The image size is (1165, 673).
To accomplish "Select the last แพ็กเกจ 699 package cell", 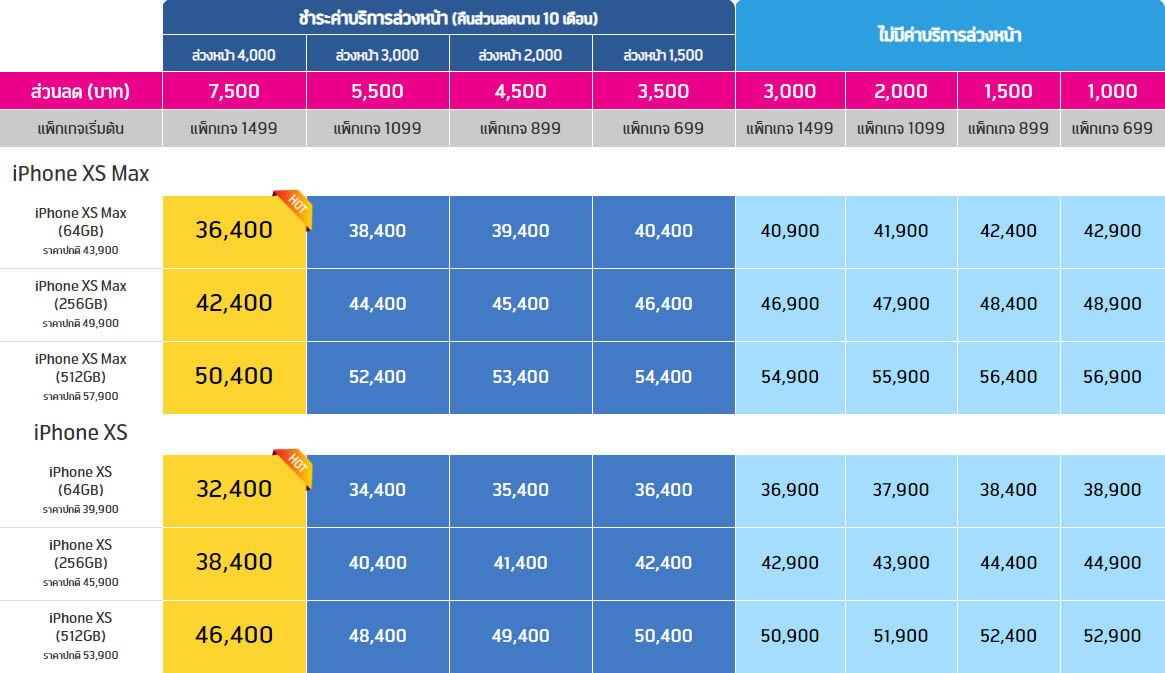I will tap(1112, 128).
